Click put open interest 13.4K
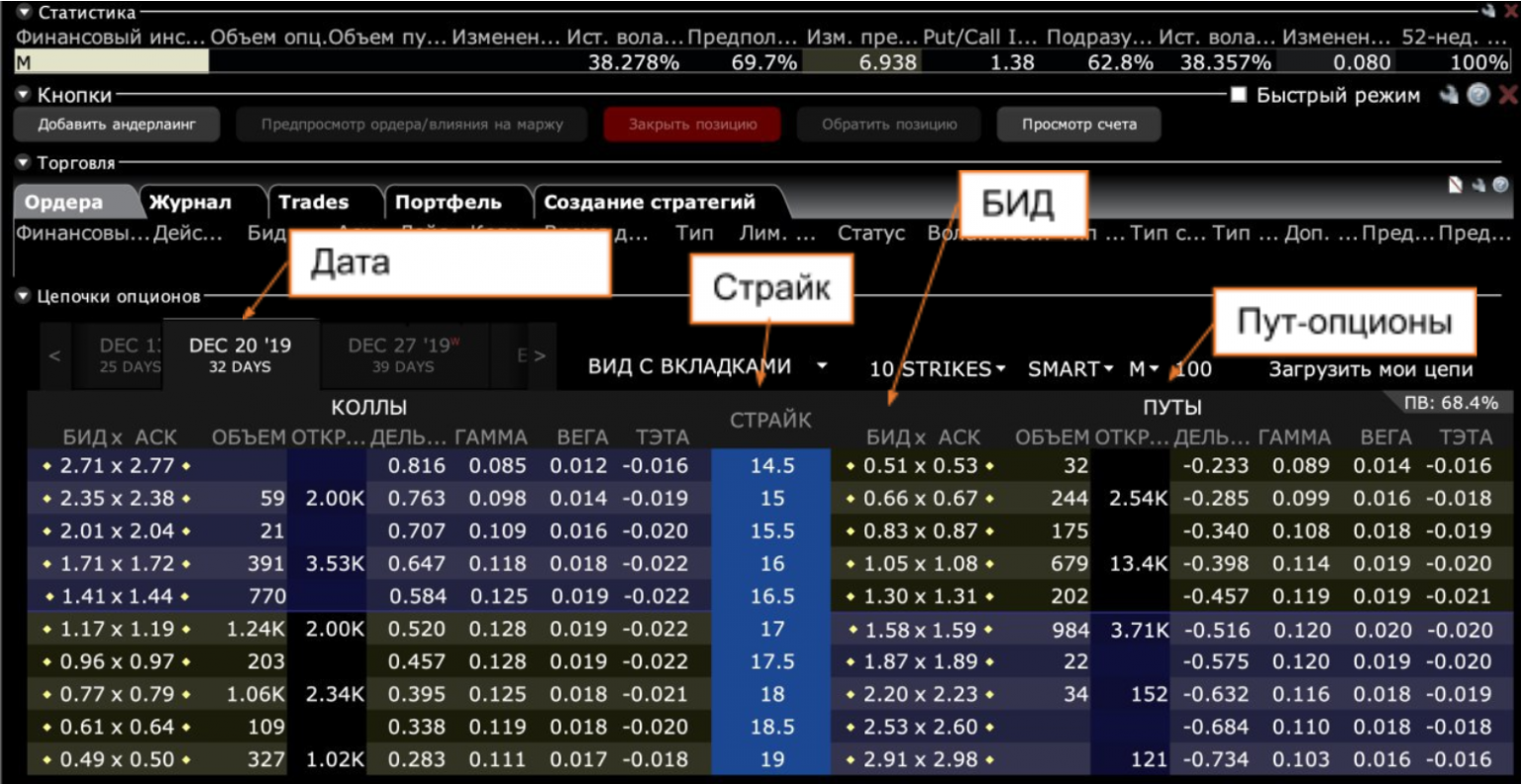Screen dimensions: 1521x784 1139,563
